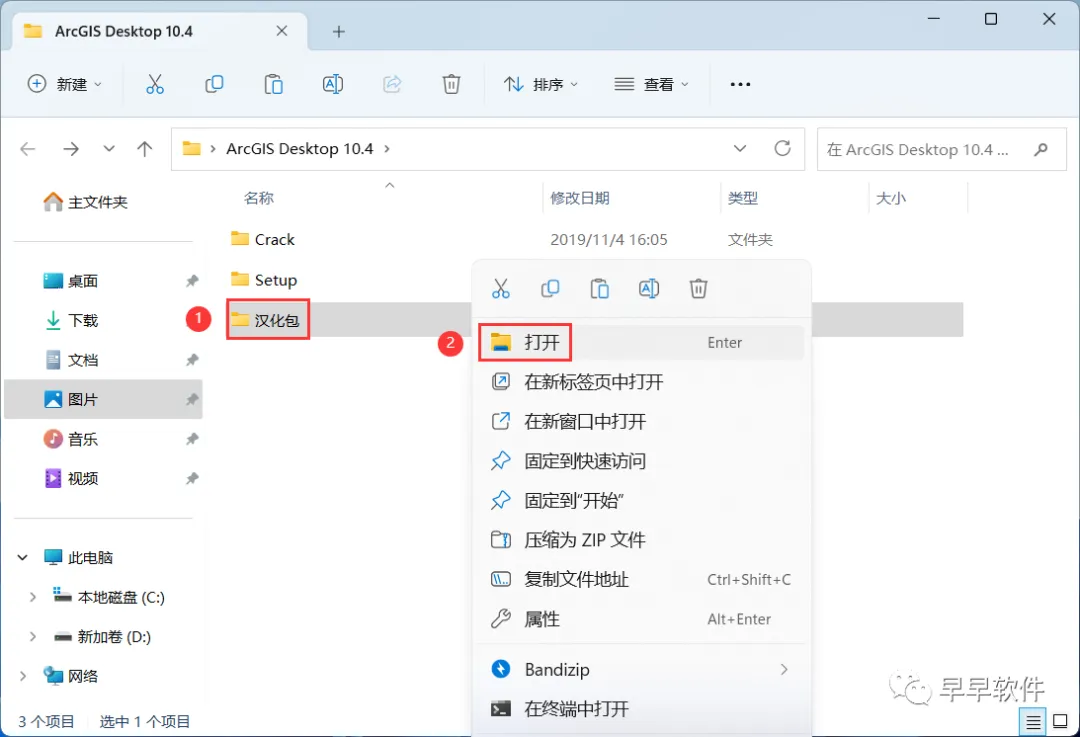Open 主文件夹 in the sidebar
Viewport: 1080px width, 737px height.
85,202
